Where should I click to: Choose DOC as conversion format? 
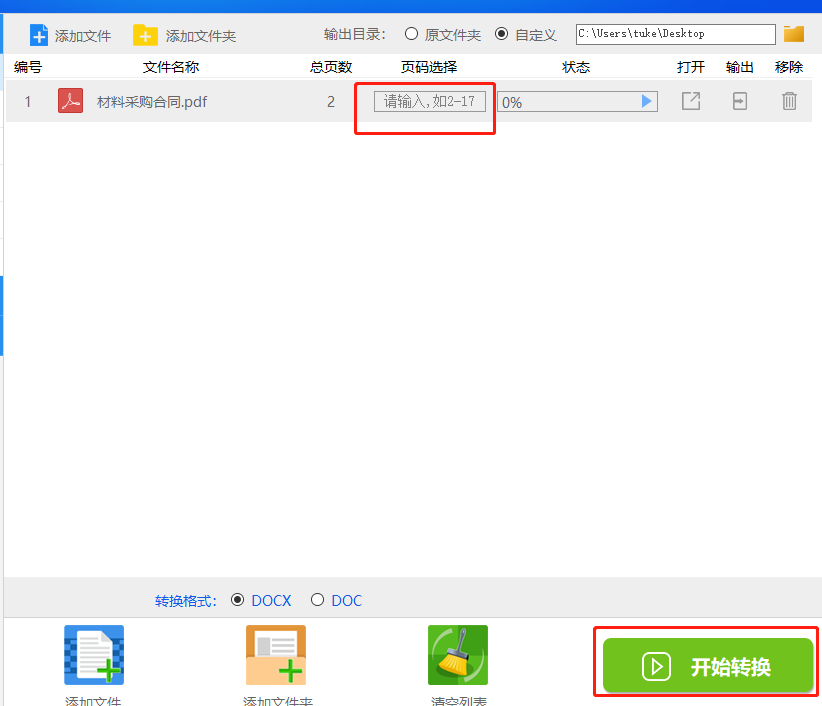point(316,600)
